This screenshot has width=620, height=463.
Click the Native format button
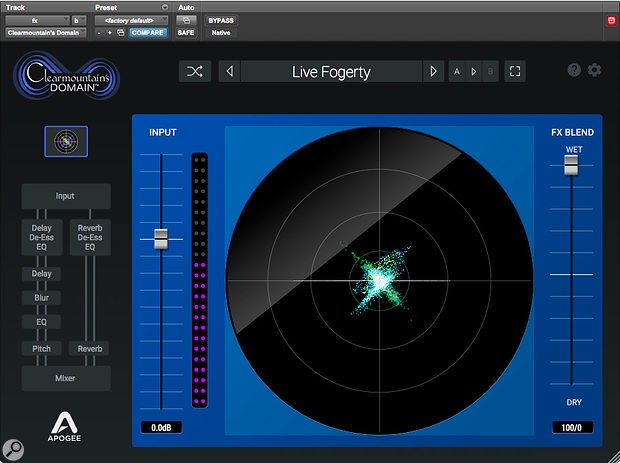221,33
